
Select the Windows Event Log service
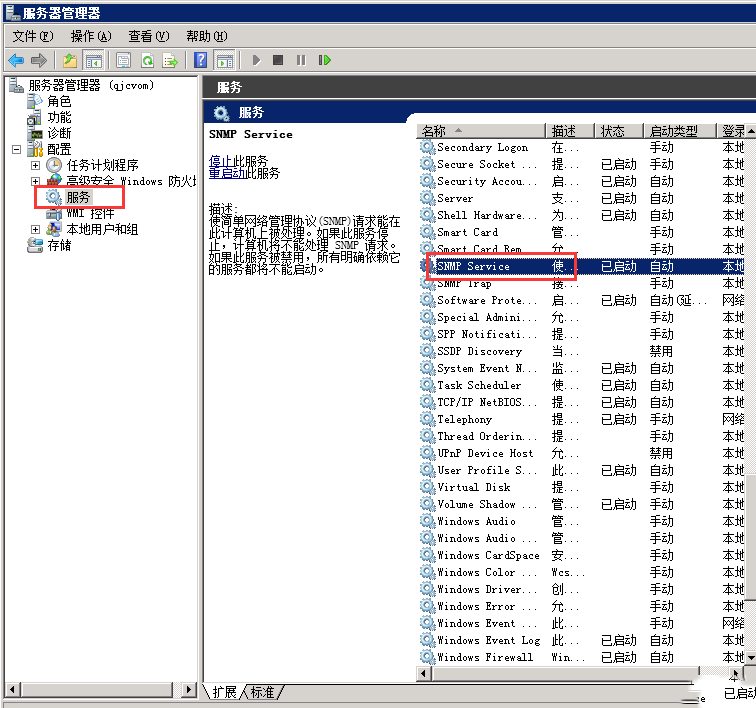(x=581, y=640)
